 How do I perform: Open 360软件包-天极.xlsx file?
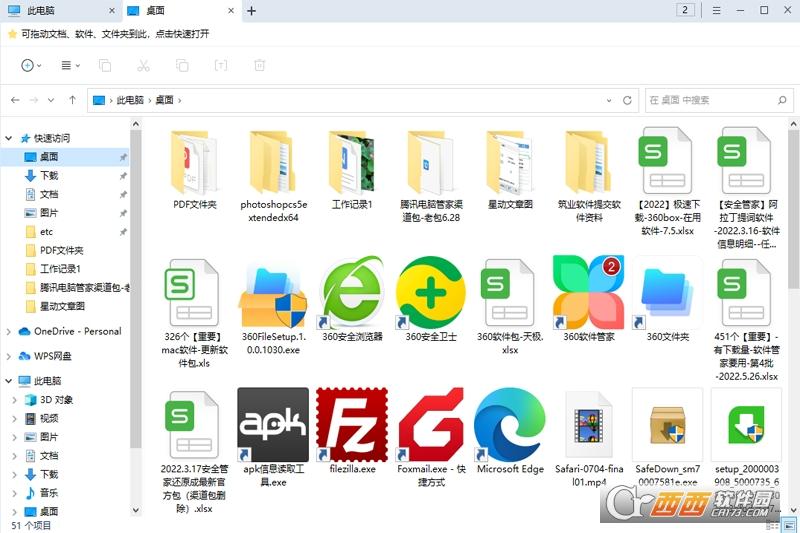tap(510, 293)
